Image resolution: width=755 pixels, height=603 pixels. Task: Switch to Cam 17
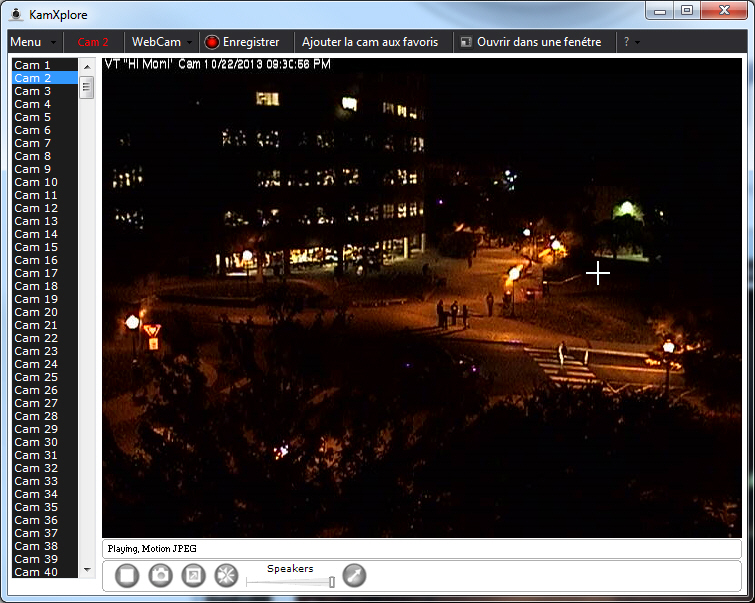pyautogui.click(x=45, y=273)
